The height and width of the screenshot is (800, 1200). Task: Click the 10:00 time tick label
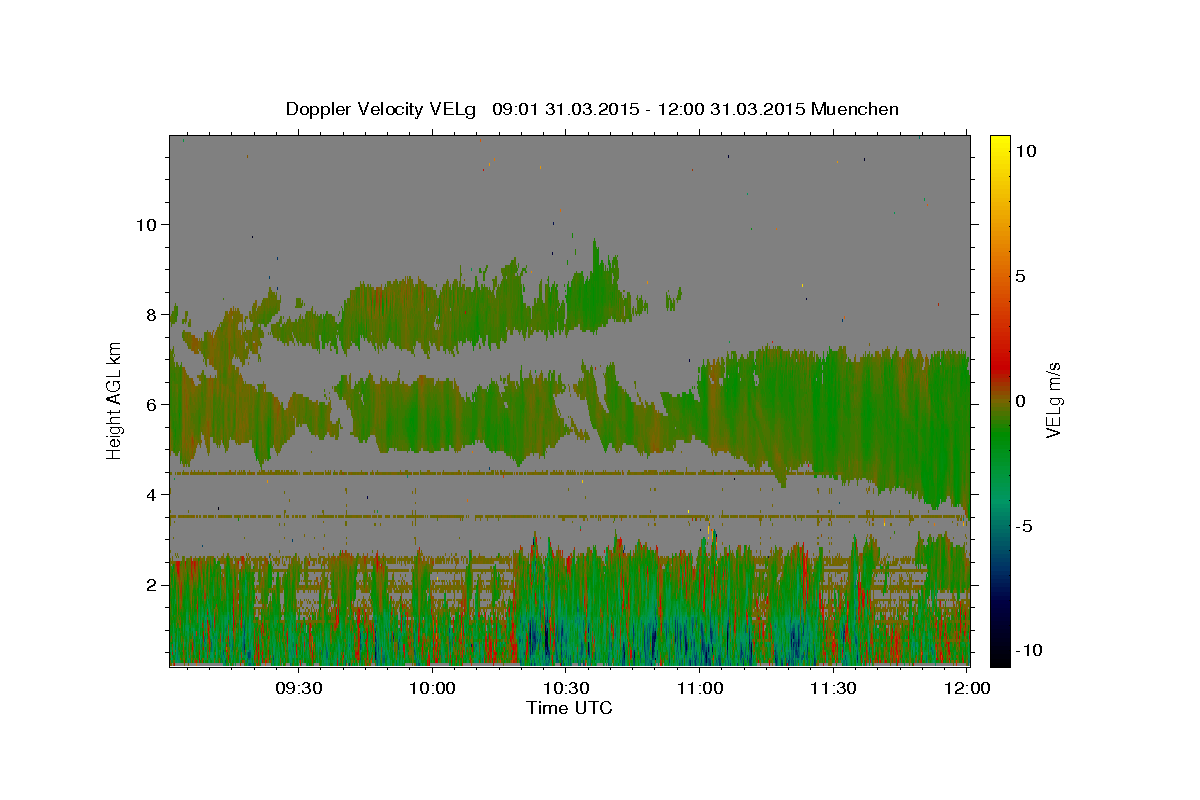(x=433, y=688)
